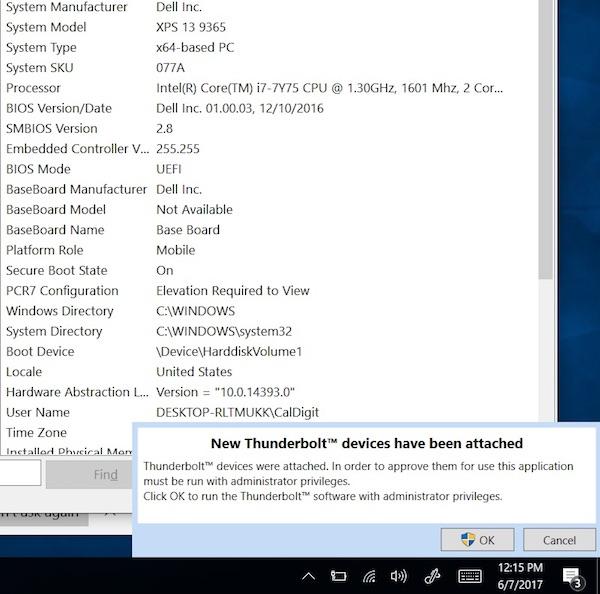Select the BIOS Mode row
The height and width of the screenshot is (594, 600).
coord(269,169)
